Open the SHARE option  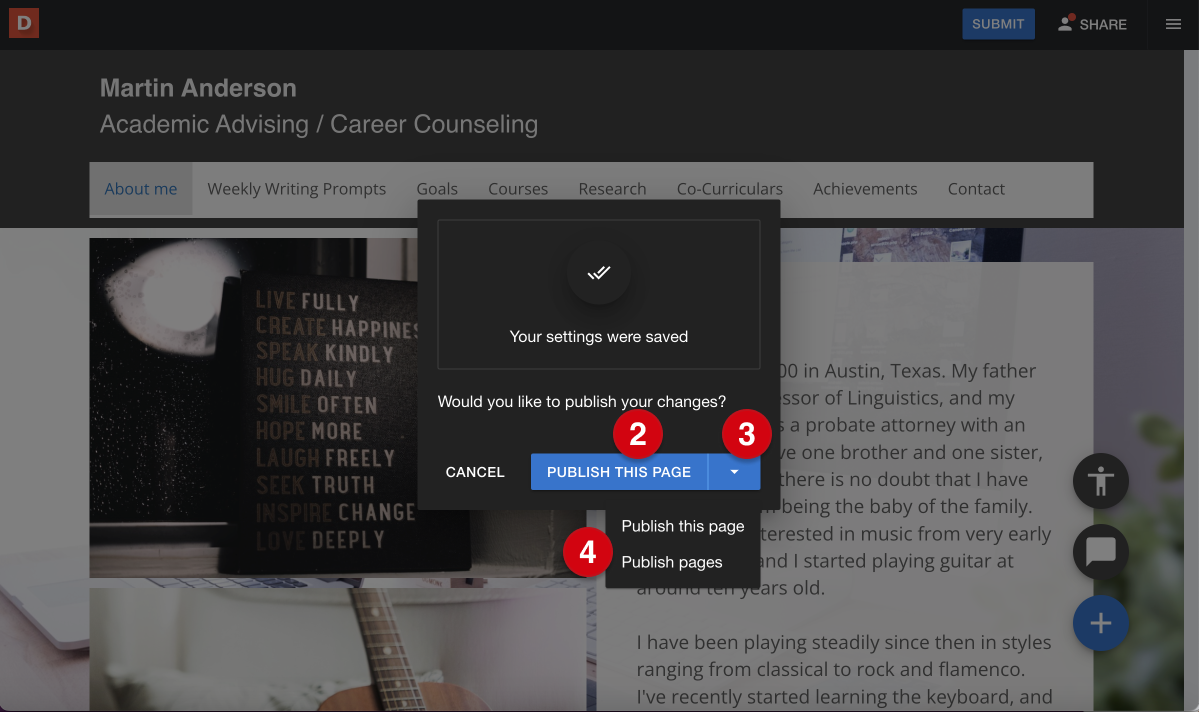point(1092,24)
